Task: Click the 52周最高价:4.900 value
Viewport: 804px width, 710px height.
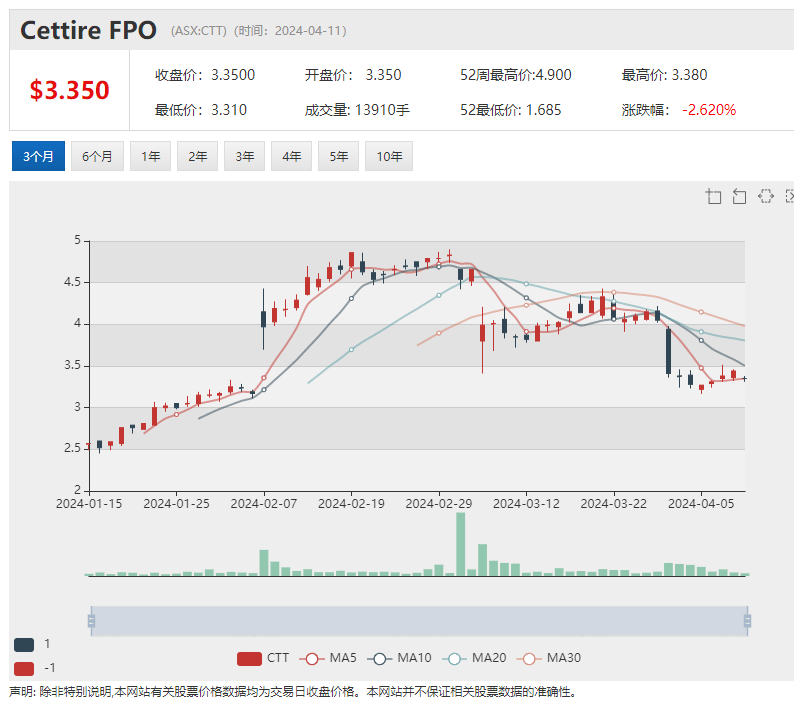Action: pos(515,75)
